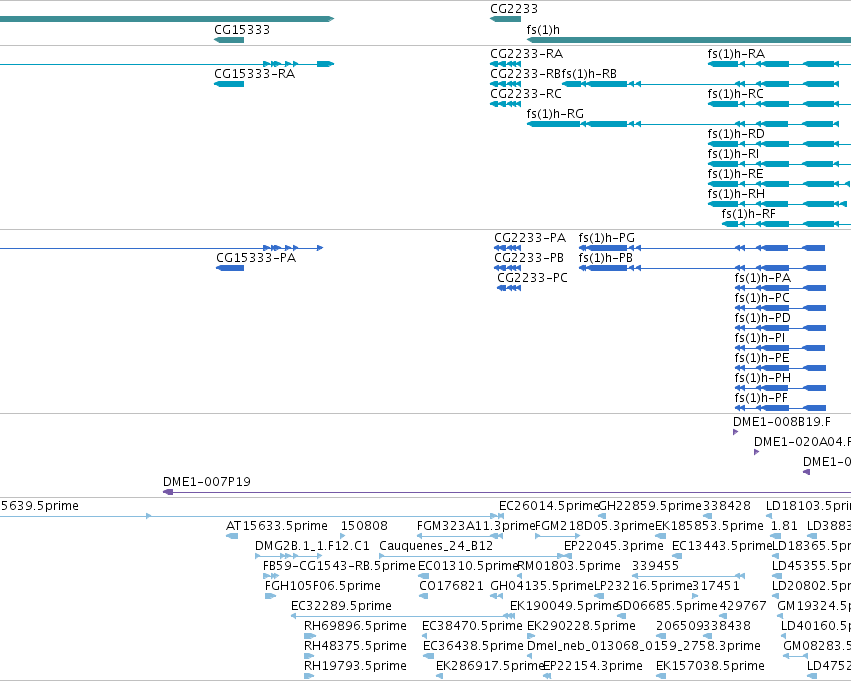The width and height of the screenshot is (851, 681).
Task: Click the SD06685.5prime EST label
Action: (668, 607)
